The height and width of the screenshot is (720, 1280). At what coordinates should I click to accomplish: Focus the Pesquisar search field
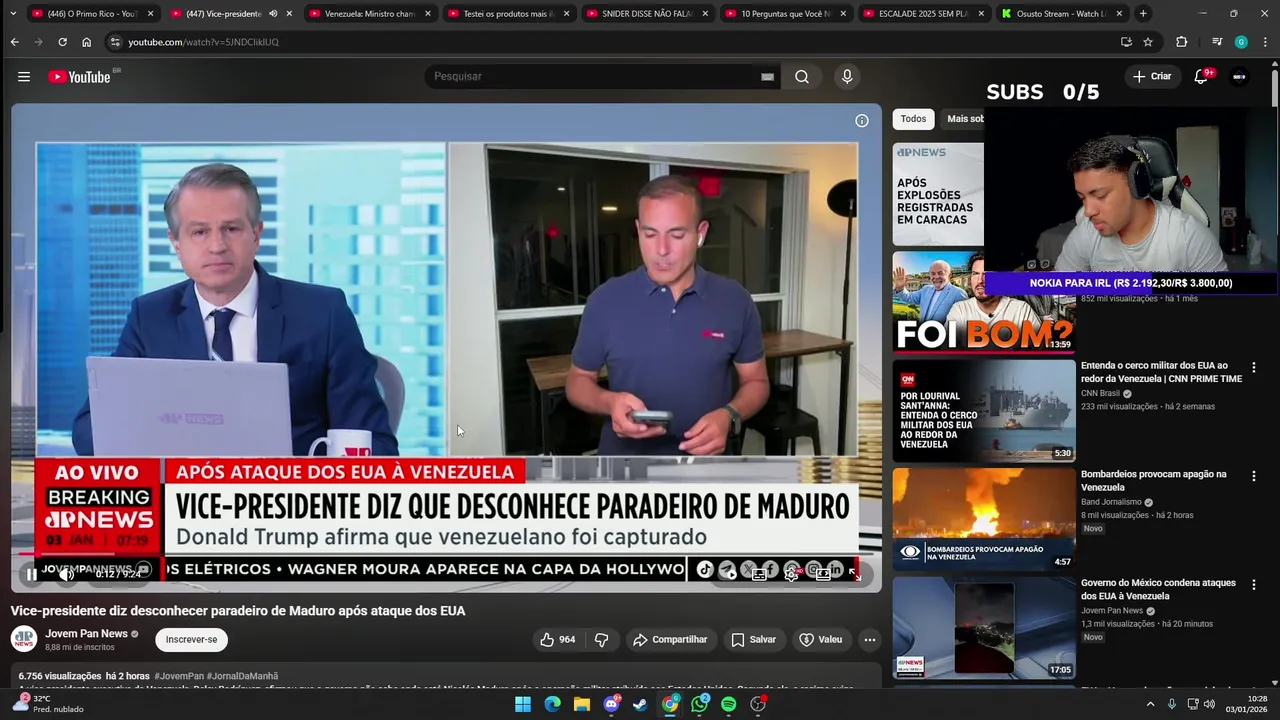[600, 77]
